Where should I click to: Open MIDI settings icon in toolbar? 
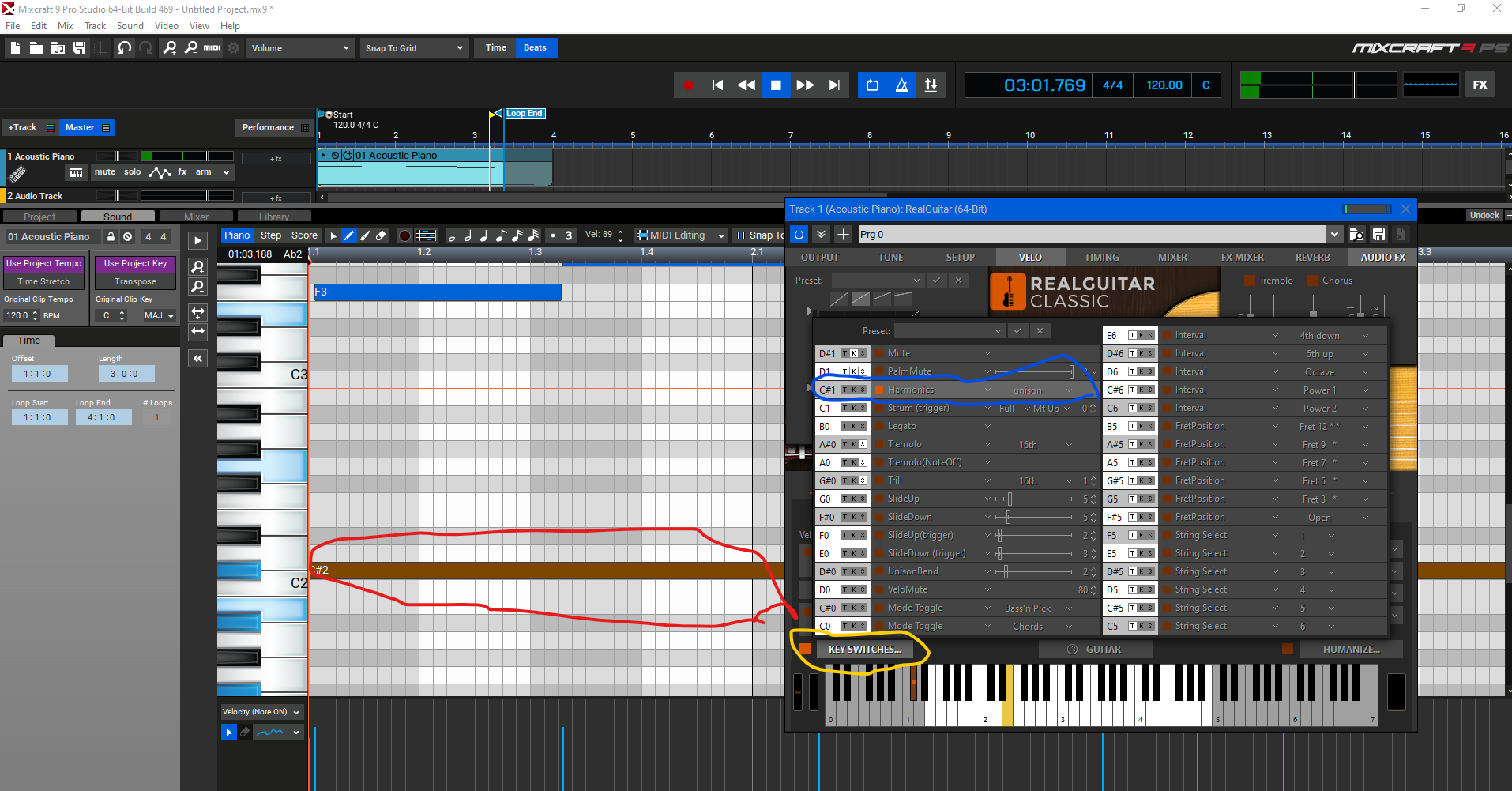(213, 48)
